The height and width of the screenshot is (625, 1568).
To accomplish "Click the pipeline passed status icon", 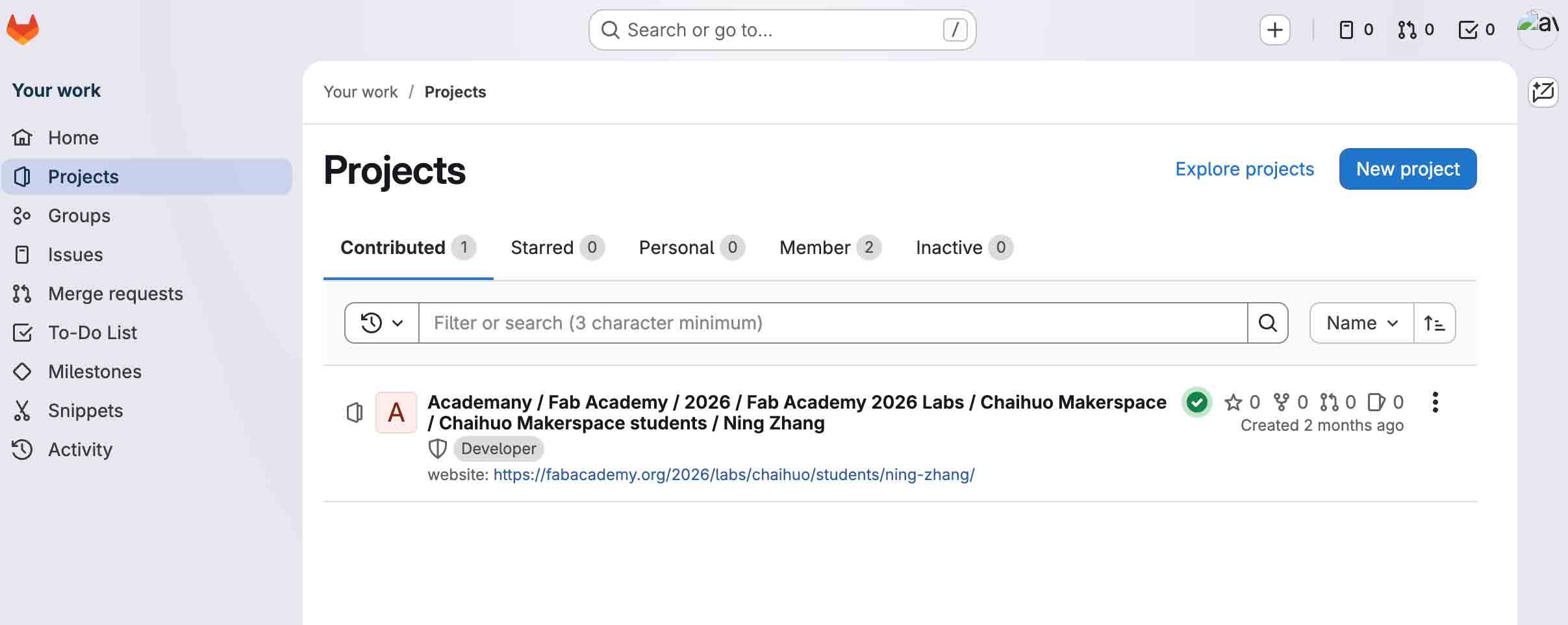I will (1196, 403).
